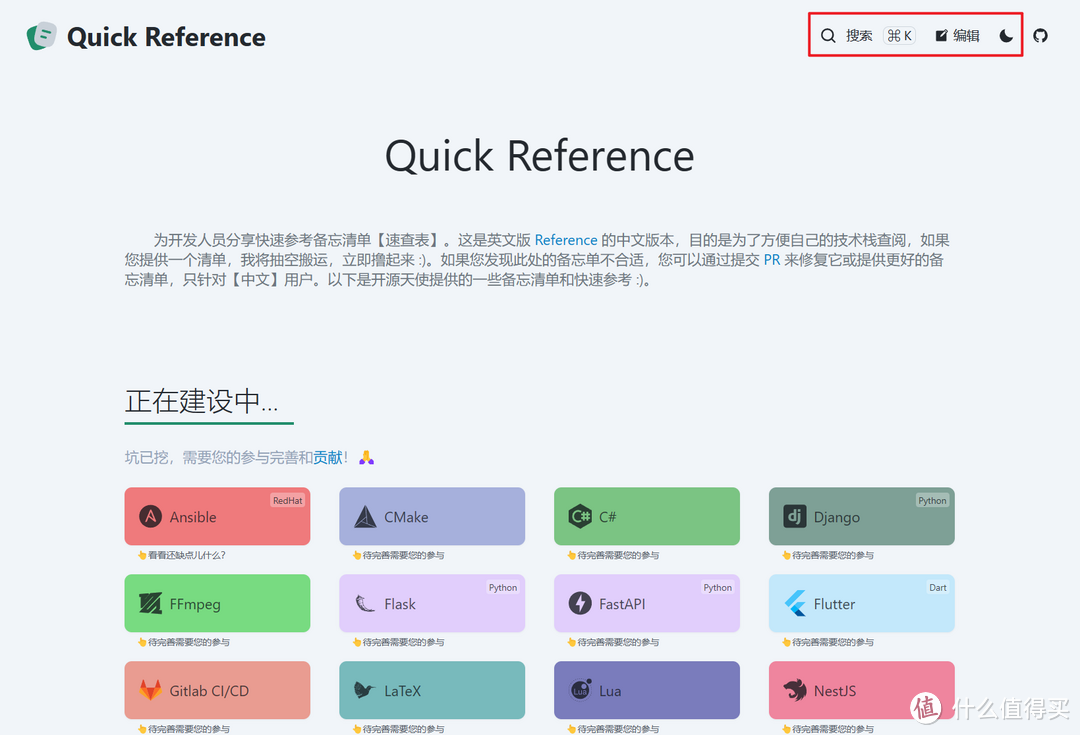Click the NestJS cat icon
Viewport: 1080px width, 735px height.
(795, 690)
